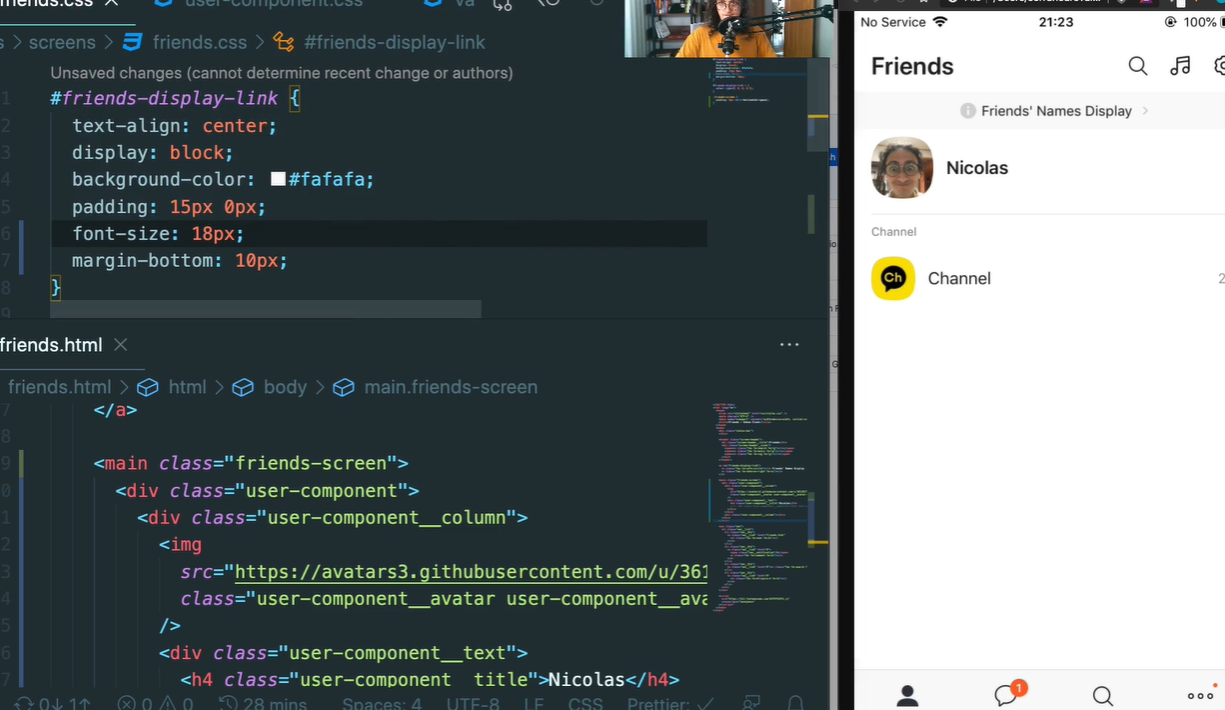The image size is (1225, 710).
Task: Open settings gear in Friends header
Action: [x=1219, y=66]
